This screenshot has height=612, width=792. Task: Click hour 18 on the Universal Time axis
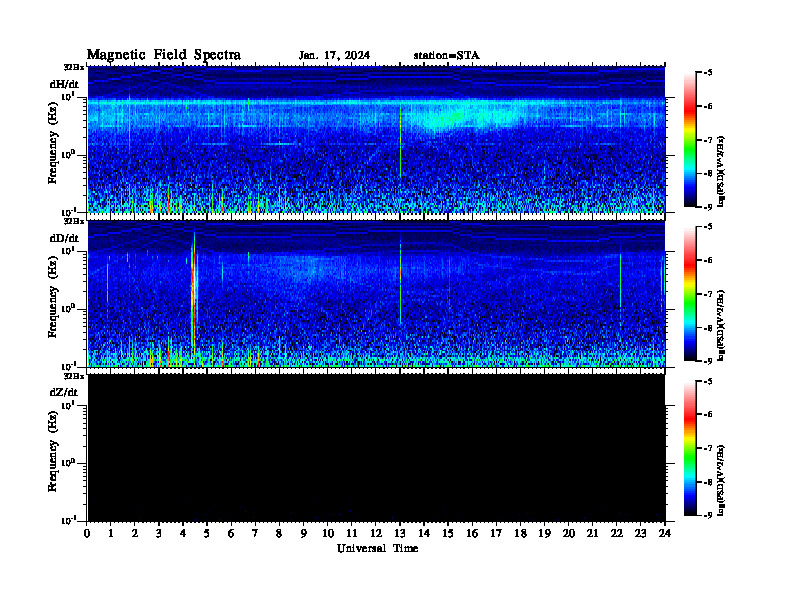coord(520,533)
